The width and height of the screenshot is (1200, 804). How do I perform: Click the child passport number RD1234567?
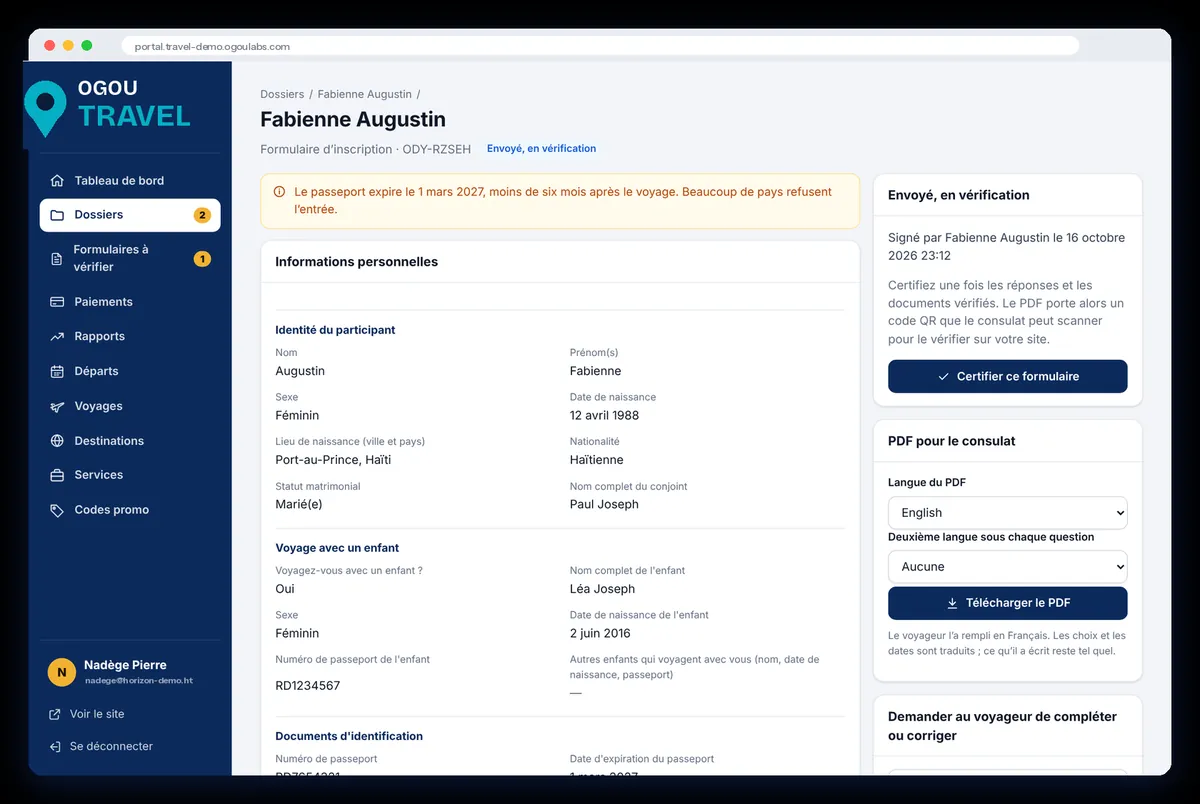coord(308,686)
